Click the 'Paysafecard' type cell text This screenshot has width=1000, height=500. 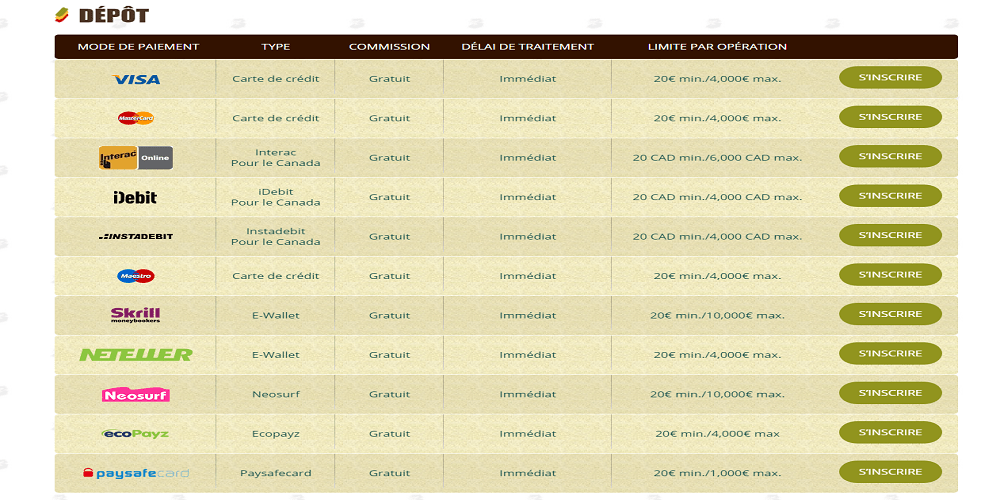click(276, 473)
